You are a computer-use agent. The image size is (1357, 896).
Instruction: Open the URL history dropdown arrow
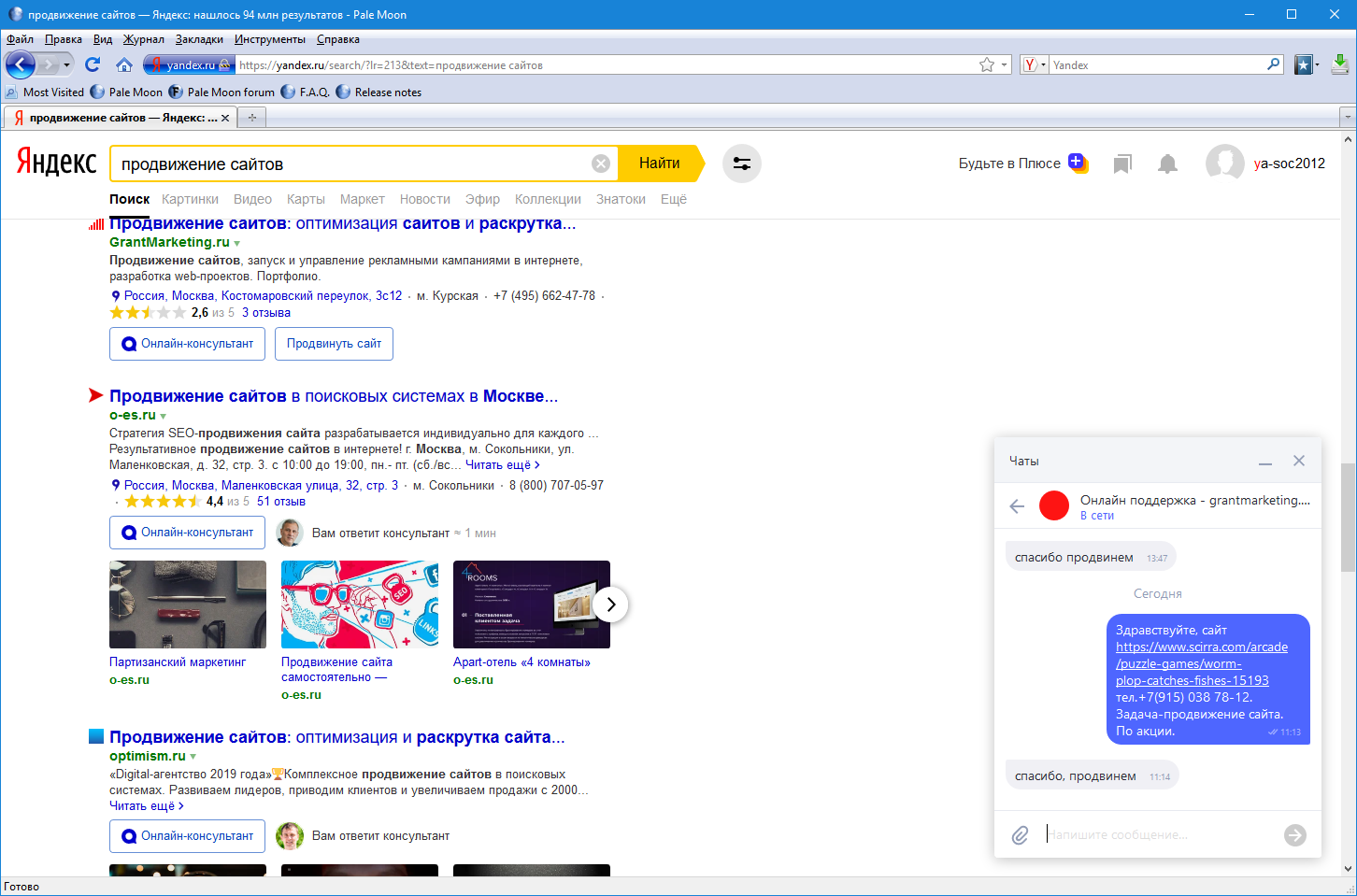coord(1005,64)
